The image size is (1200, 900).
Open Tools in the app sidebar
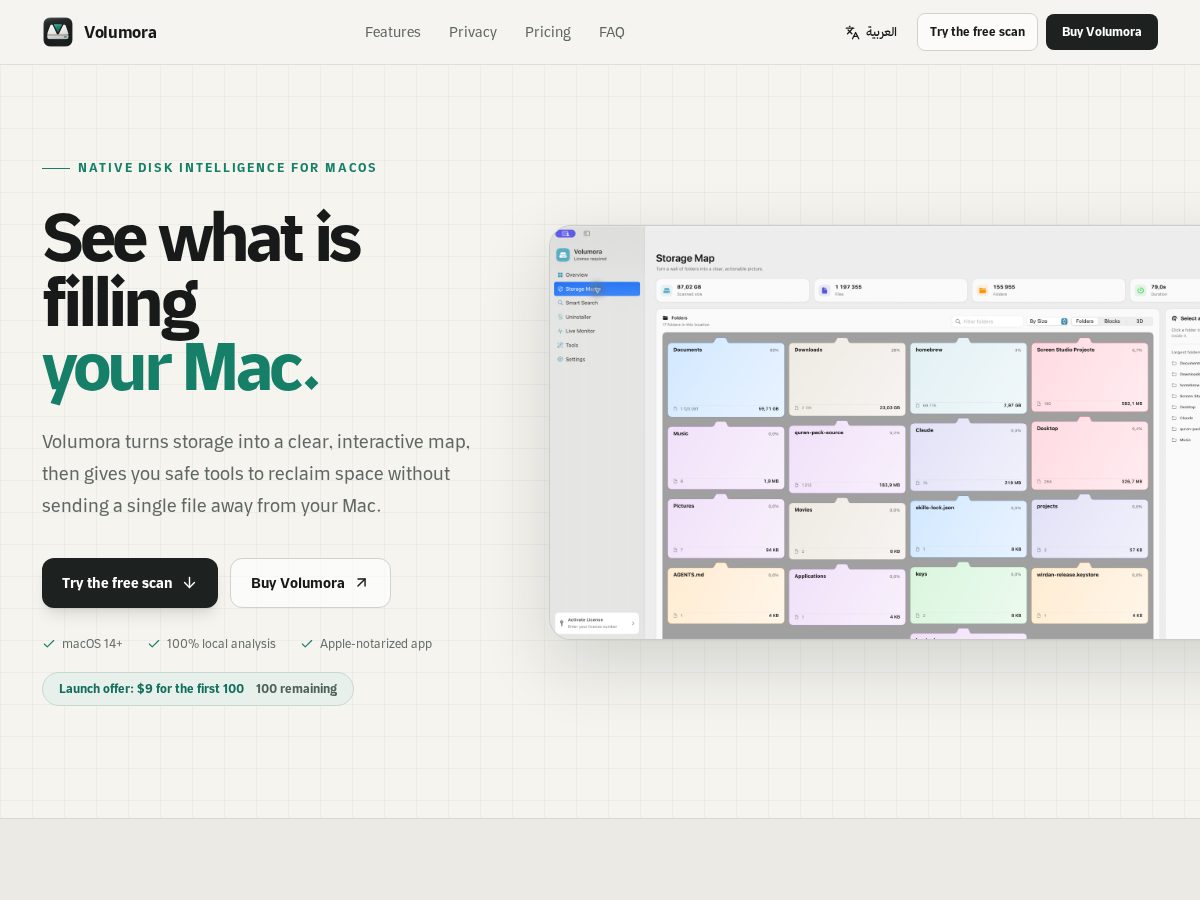coord(597,345)
